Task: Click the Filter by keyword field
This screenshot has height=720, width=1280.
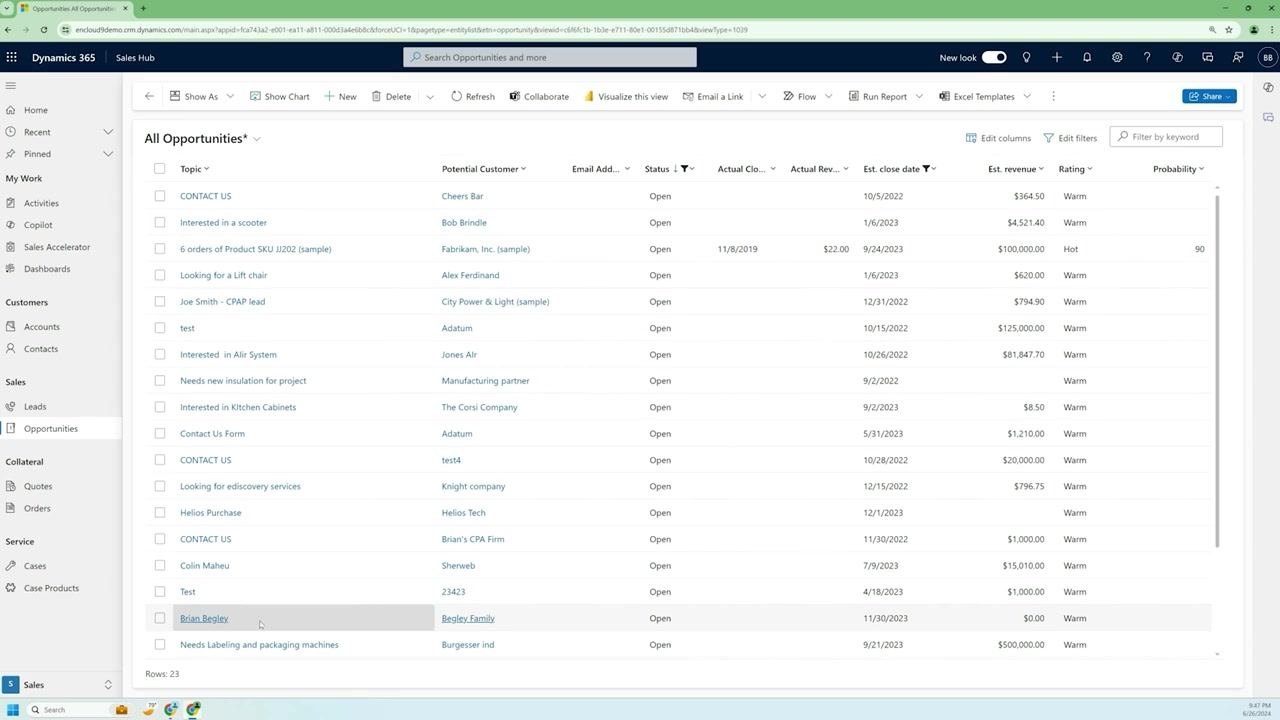Action: pyautogui.click(x=1166, y=137)
